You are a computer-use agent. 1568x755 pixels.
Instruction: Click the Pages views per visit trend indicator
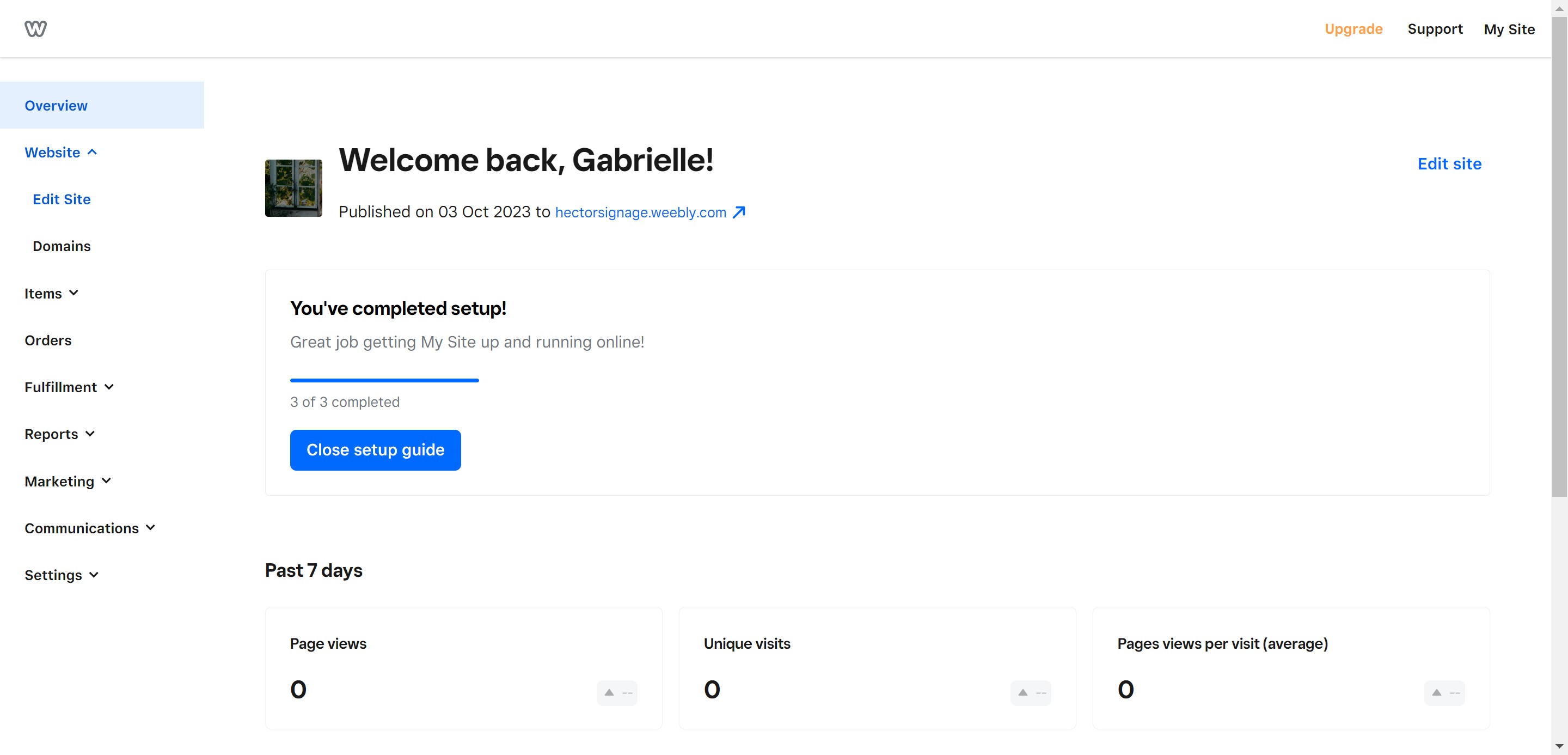pyautogui.click(x=1444, y=692)
